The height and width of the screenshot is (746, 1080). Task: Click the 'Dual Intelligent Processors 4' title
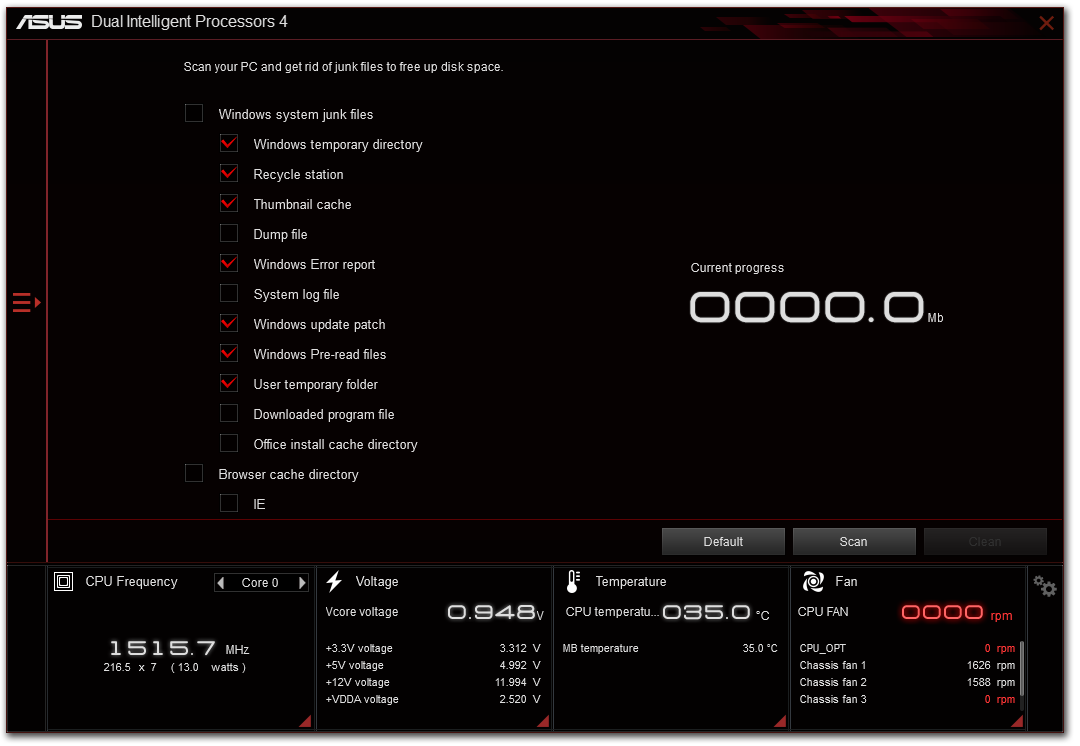click(x=189, y=22)
